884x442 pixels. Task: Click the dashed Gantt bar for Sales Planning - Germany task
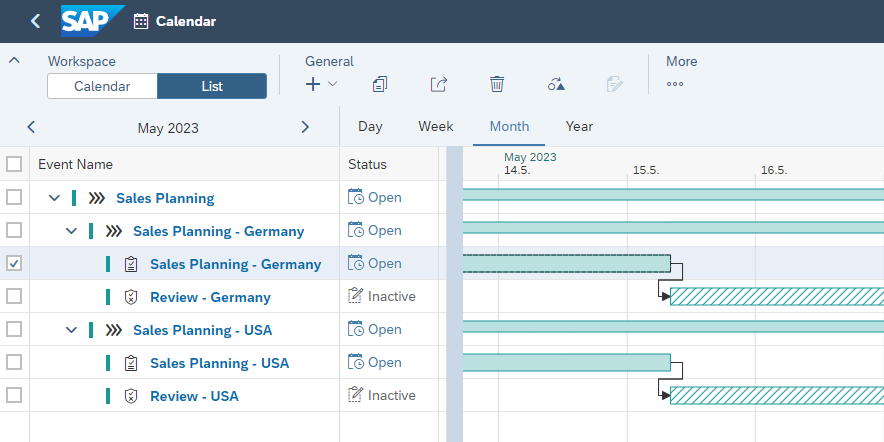(567, 263)
